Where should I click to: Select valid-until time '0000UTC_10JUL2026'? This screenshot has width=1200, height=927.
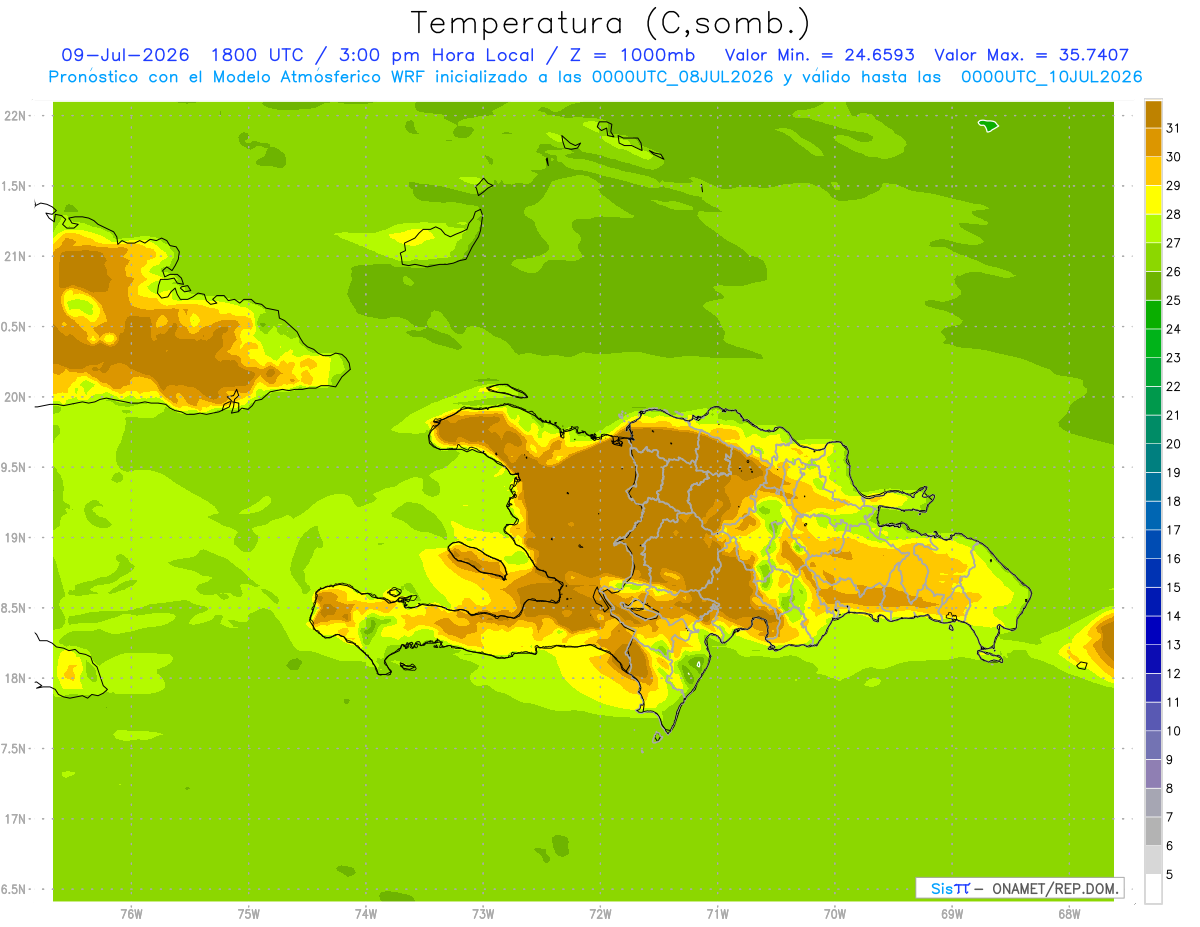point(1051,77)
